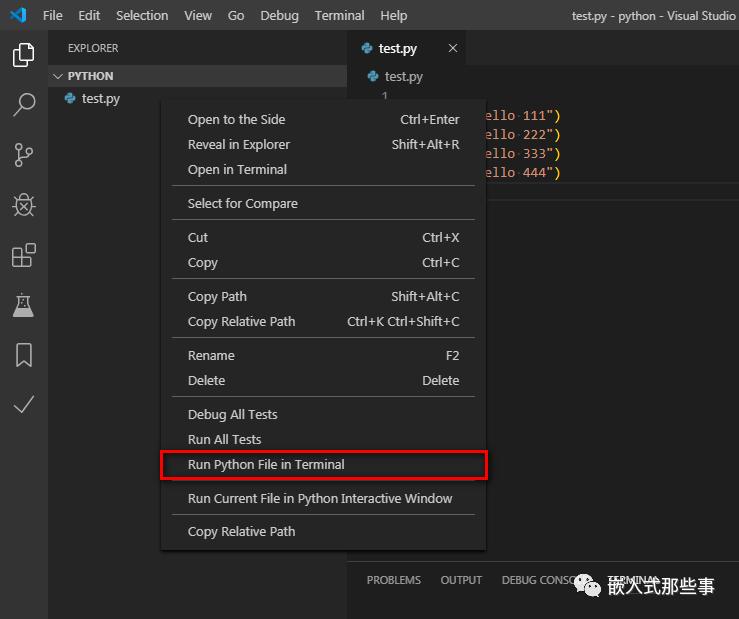The height and width of the screenshot is (619, 739).
Task: Click the checkmark icon in activity bar
Action: (x=24, y=404)
